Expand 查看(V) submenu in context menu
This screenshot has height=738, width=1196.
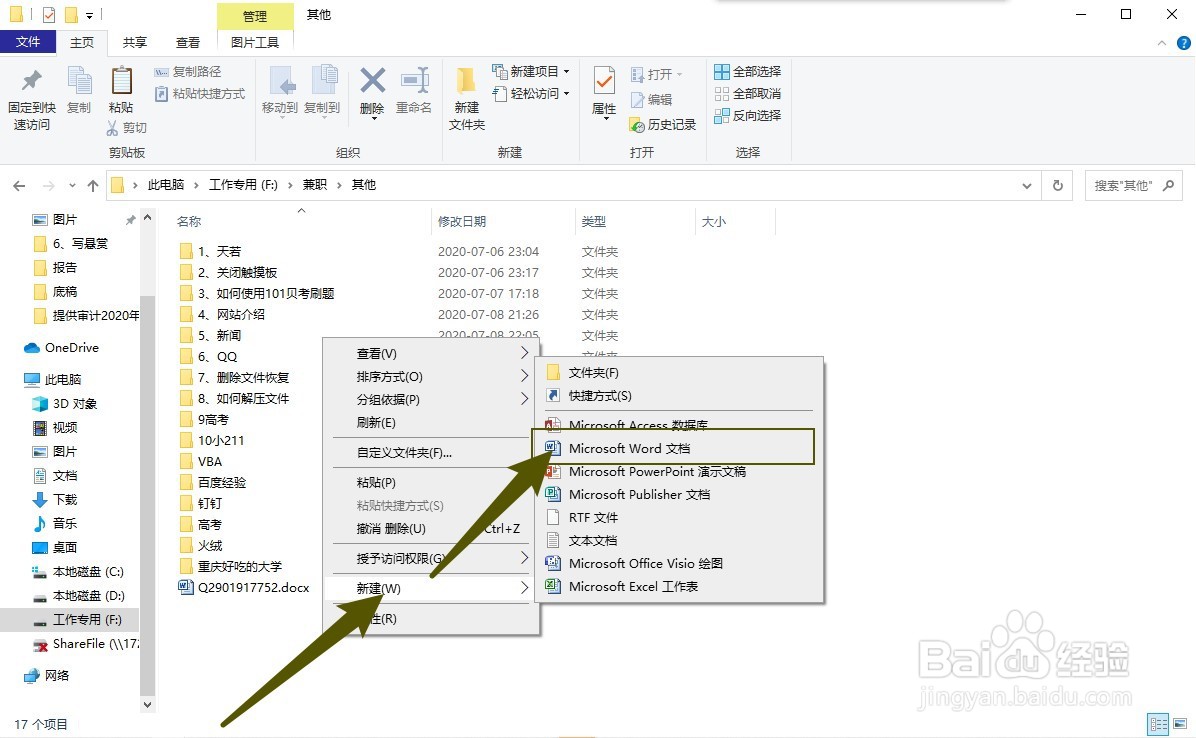tap(431, 354)
